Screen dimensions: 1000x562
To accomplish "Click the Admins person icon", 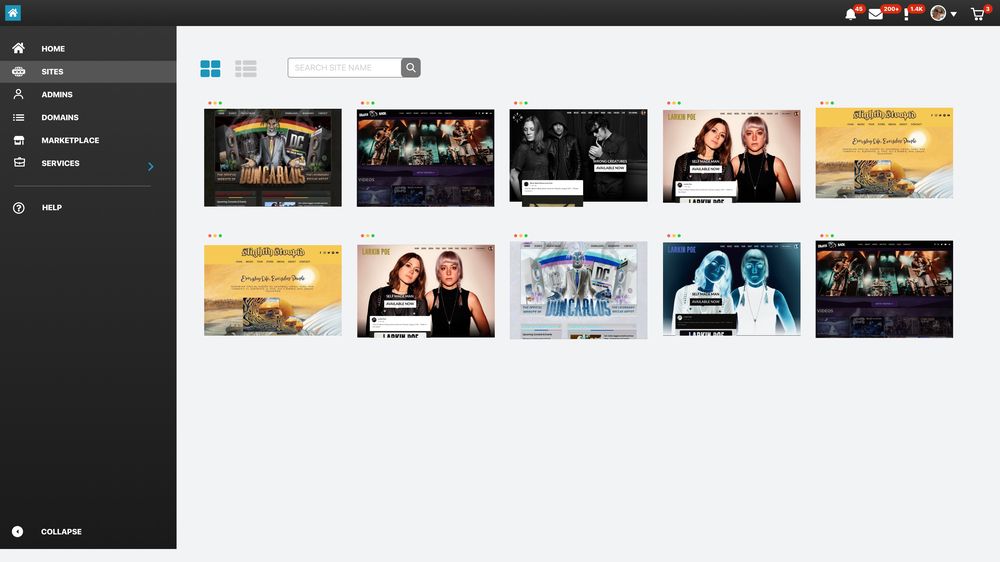I will (18, 94).
